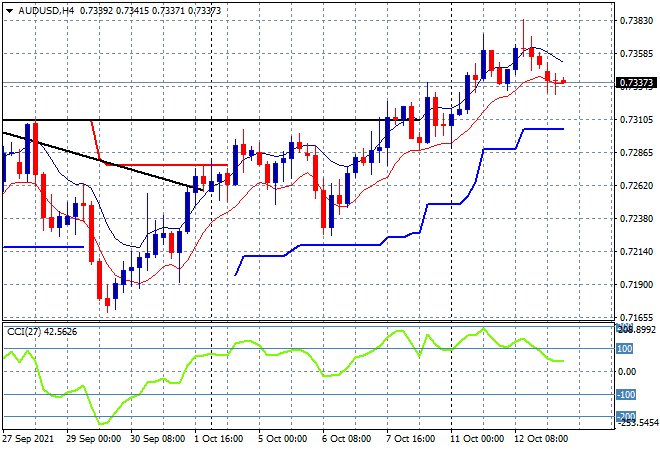This screenshot has width=660, height=450.
Task: Open the chart menu triangle beside AUDUSD,H4
Action: click(9, 11)
